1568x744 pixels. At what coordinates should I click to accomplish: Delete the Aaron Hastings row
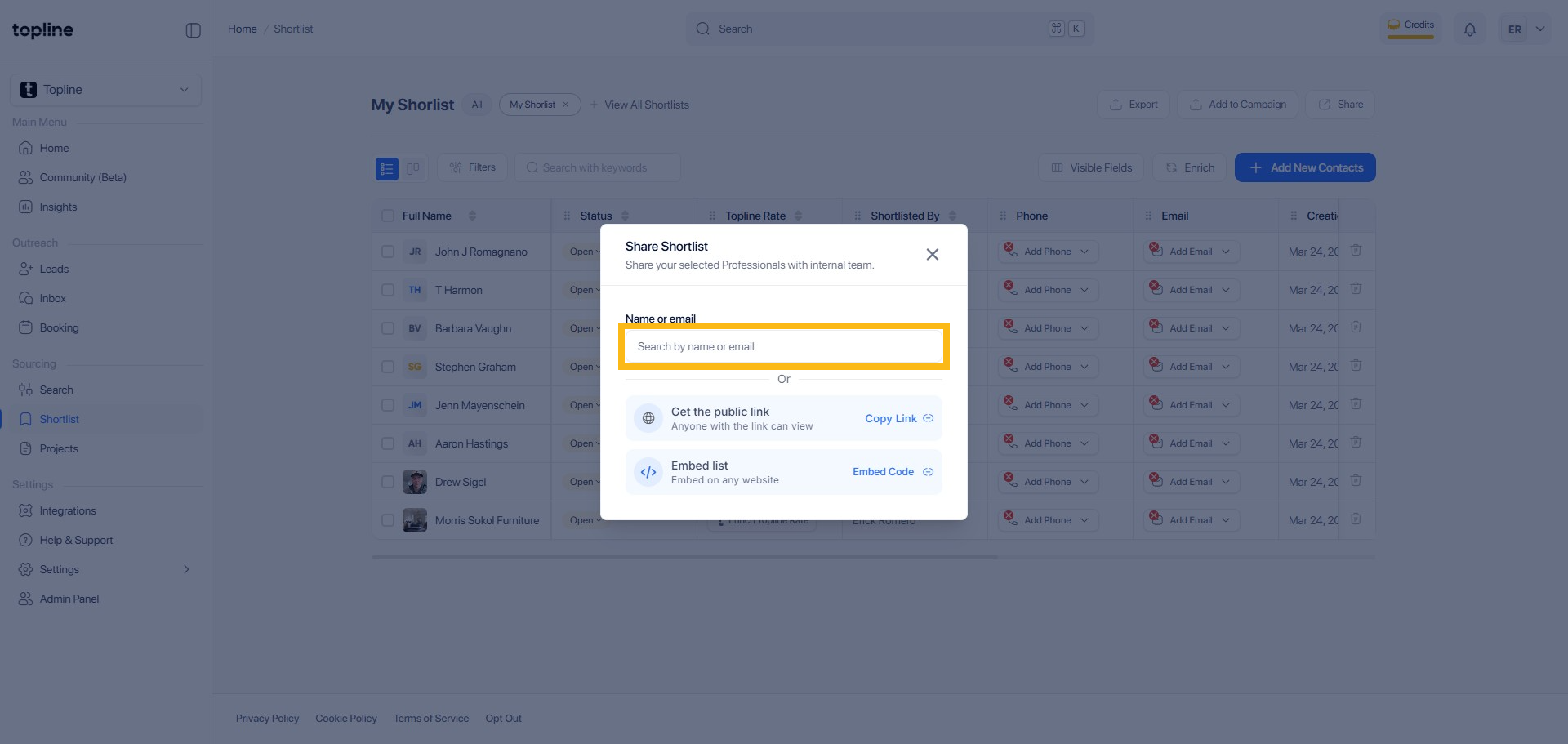coord(1356,443)
